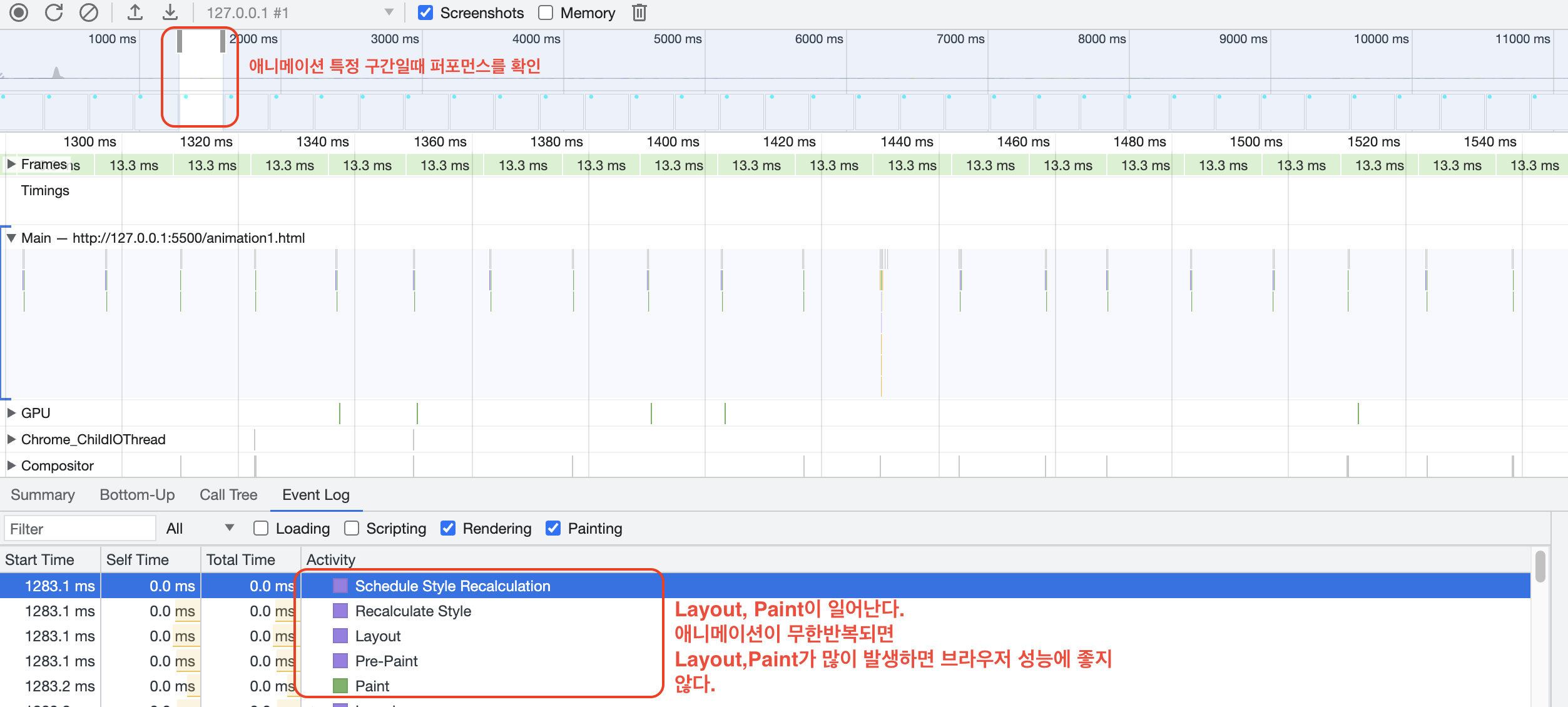Click the Save profile download icon
Viewport: 1568px width, 707px height.
[170, 13]
